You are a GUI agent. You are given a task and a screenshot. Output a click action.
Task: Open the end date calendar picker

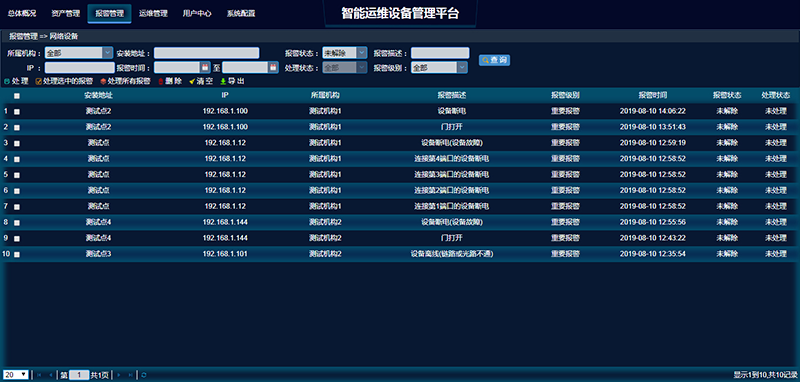[x=273, y=67]
